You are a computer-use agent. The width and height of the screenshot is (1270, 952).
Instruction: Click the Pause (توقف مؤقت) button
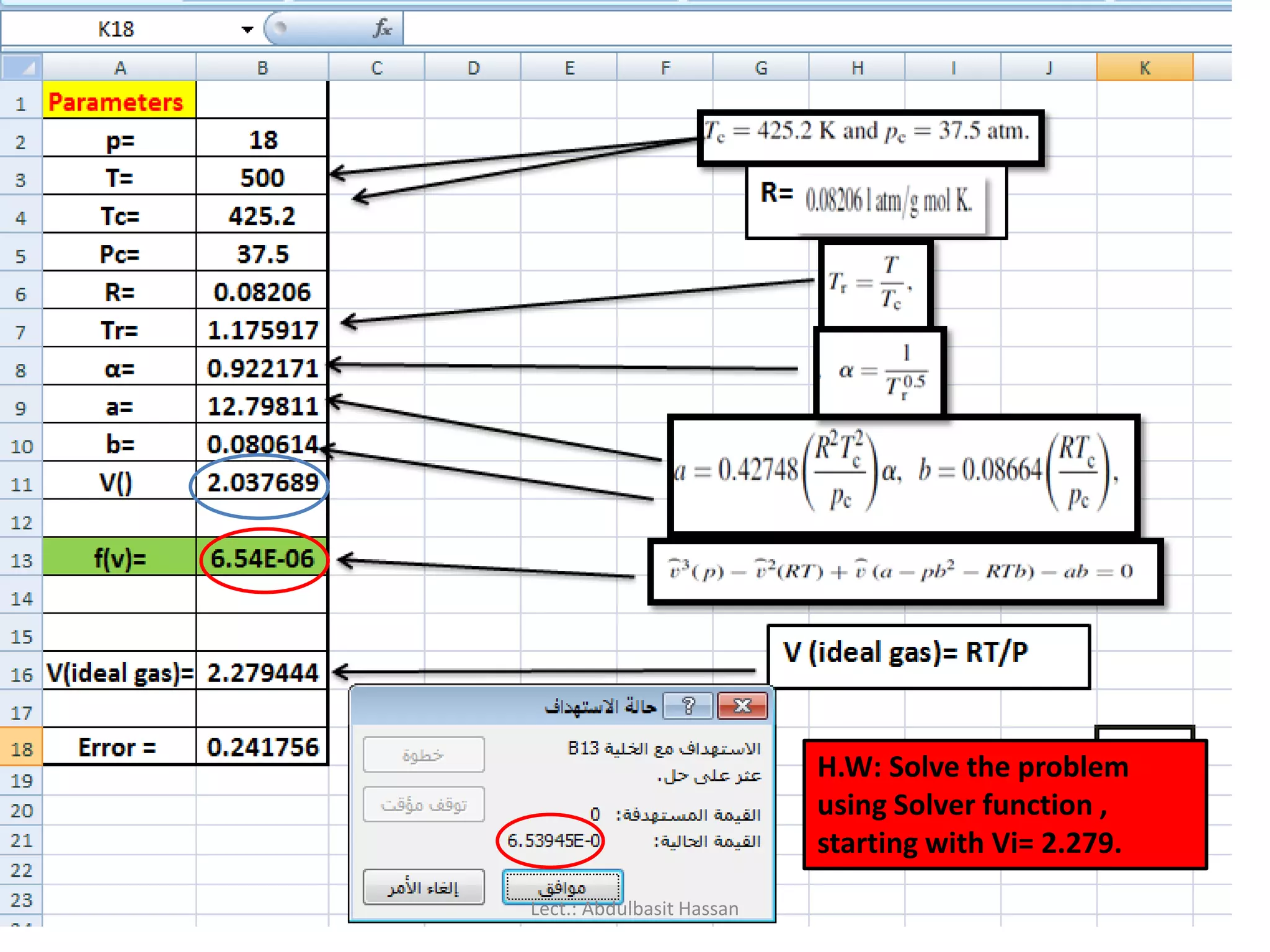424,804
